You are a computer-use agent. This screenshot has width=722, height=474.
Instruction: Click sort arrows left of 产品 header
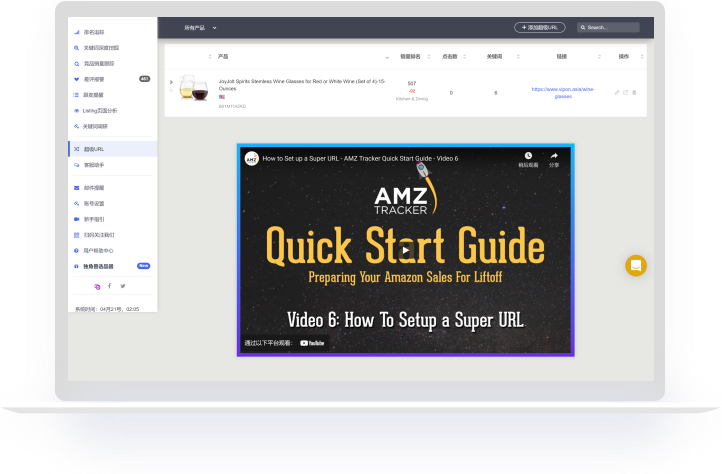coord(210,57)
